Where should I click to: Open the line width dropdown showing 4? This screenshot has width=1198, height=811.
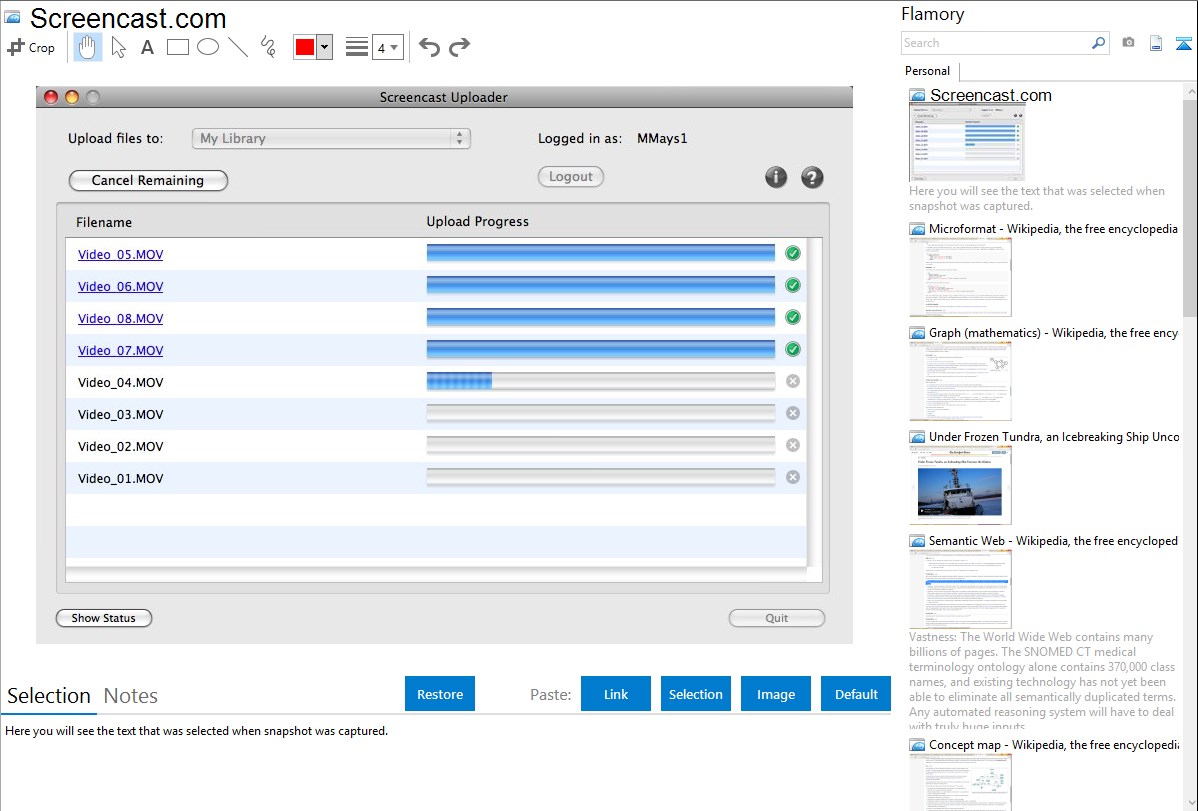coord(387,47)
